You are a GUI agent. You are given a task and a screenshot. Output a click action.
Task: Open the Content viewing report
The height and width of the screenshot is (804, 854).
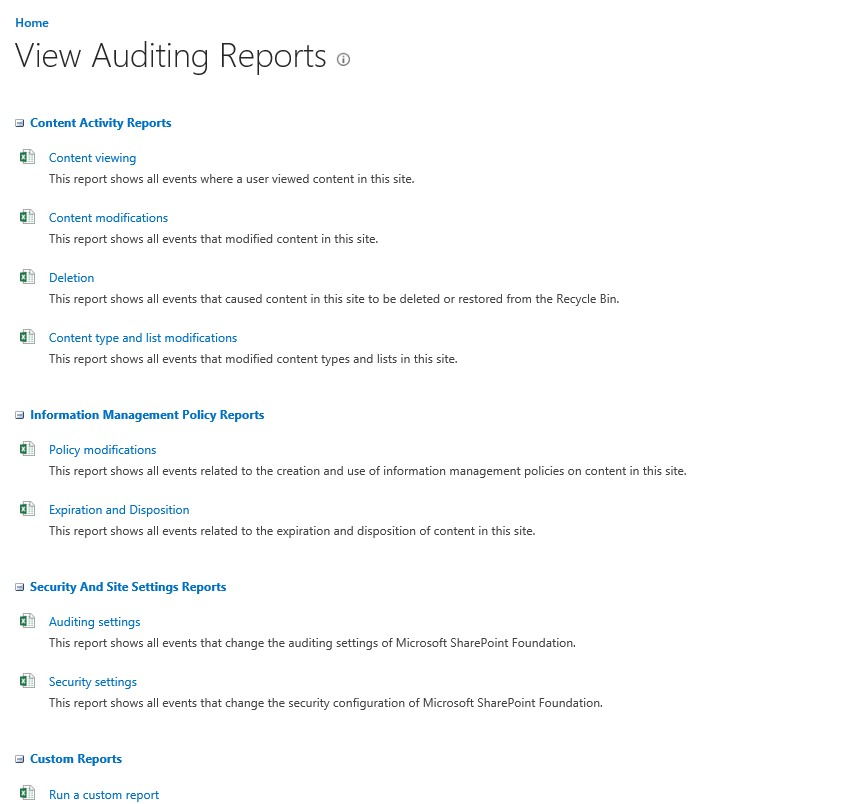(x=92, y=157)
